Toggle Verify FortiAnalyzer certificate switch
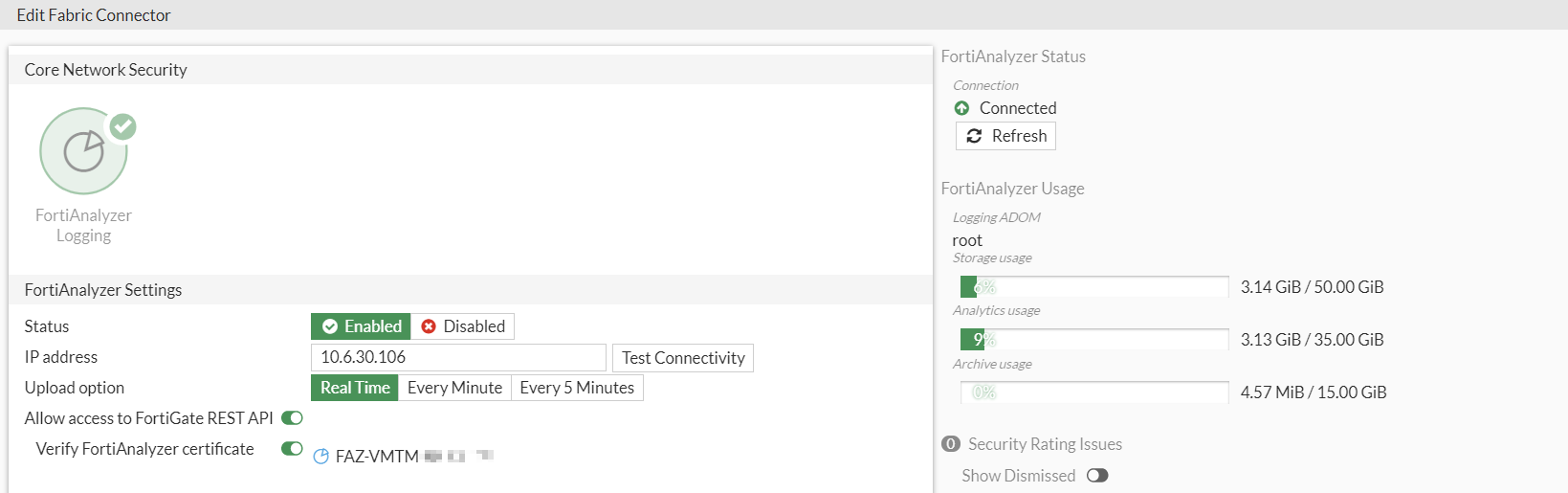Viewport: 1568px width, 493px height. click(292, 449)
